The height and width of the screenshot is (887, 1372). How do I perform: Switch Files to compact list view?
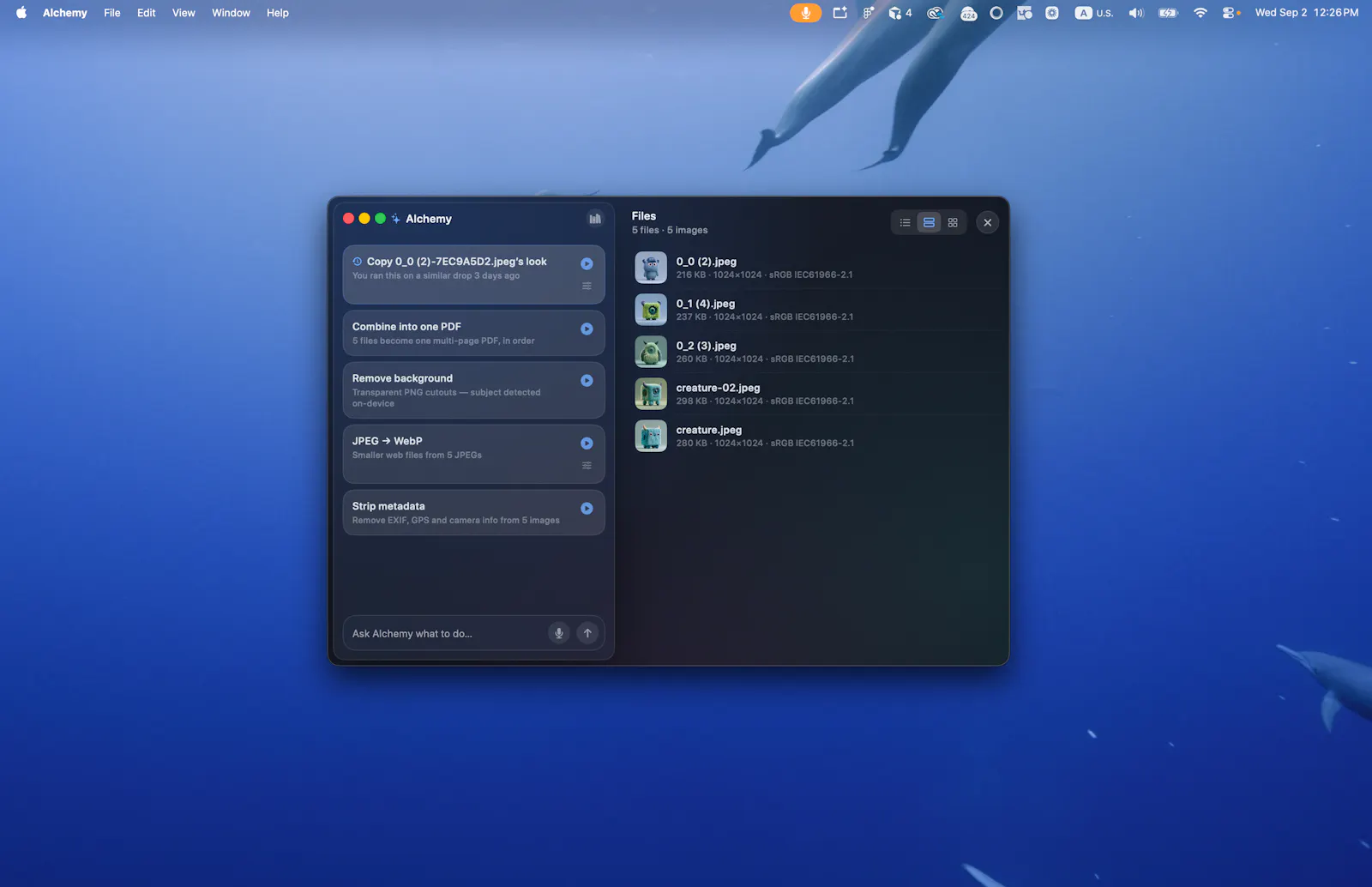(x=905, y=222)
